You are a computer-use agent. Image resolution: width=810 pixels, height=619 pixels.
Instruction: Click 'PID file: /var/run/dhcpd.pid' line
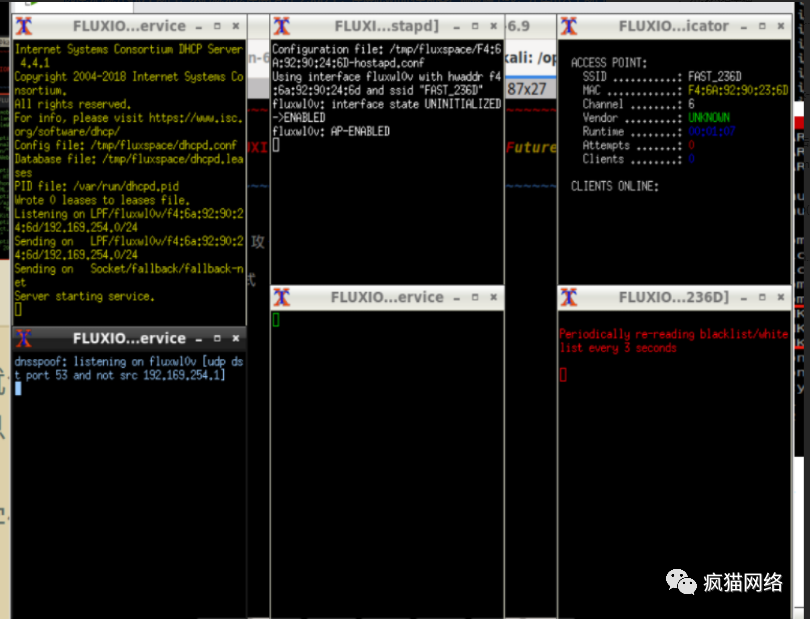[97, 186]
